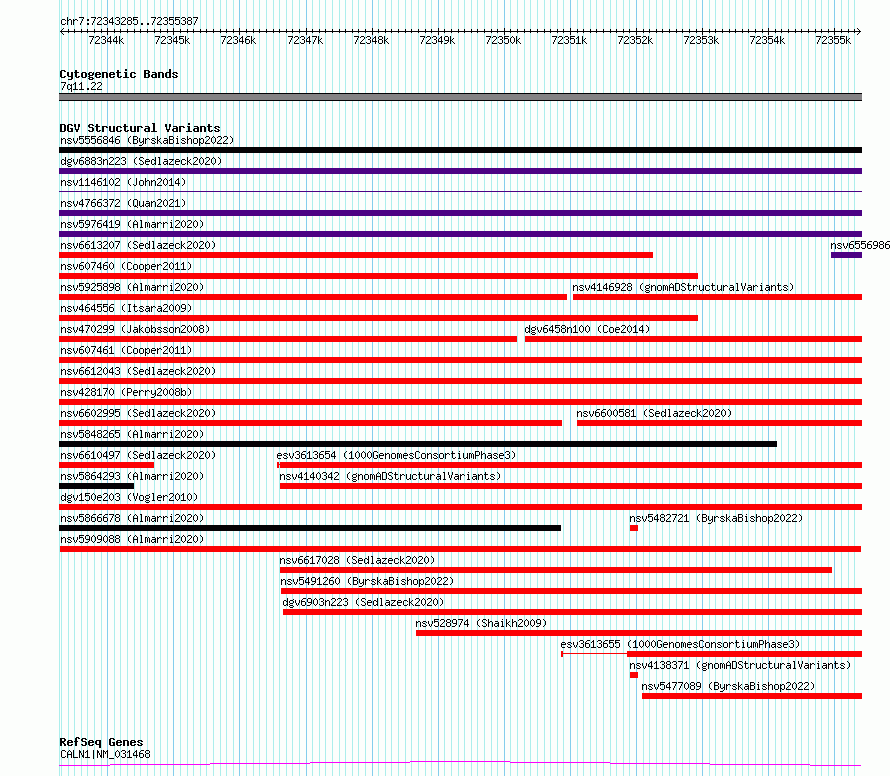
Task: Select the black nsv5866678 variant bar
Action: [310, 528]
